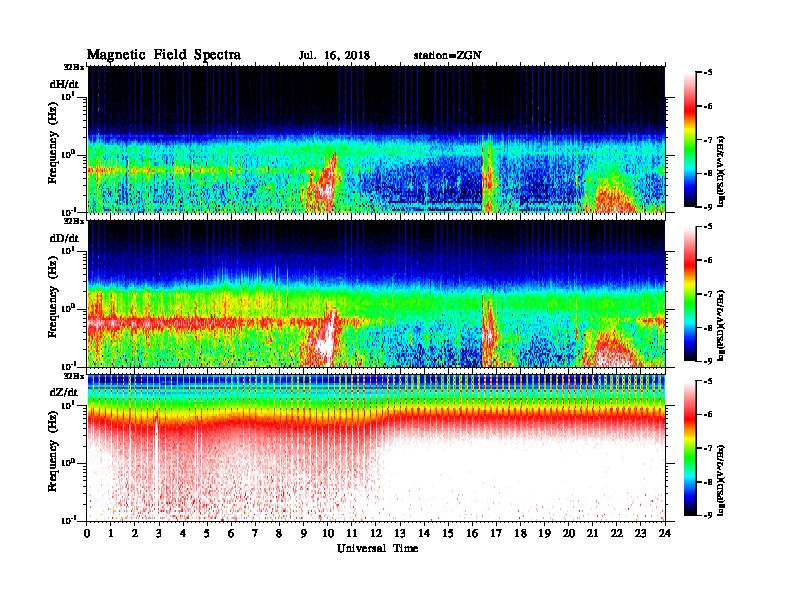
Task: Click hour tick label '11' on time axis
Action: (352, 534)
